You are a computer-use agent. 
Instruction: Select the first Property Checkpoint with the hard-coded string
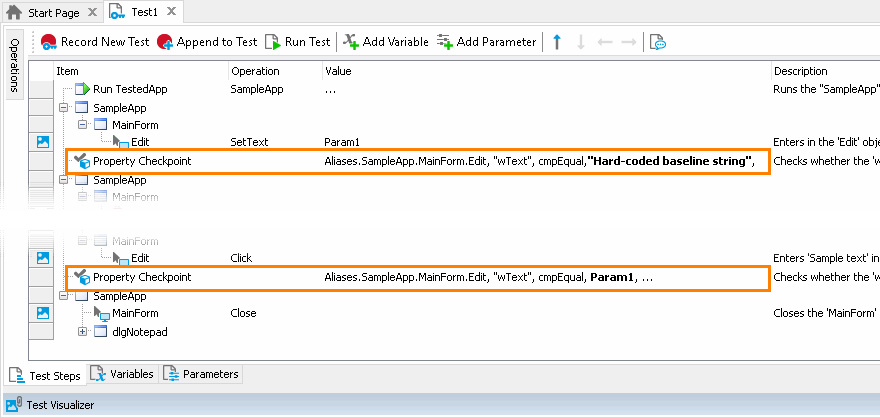[x=418, y=162]
